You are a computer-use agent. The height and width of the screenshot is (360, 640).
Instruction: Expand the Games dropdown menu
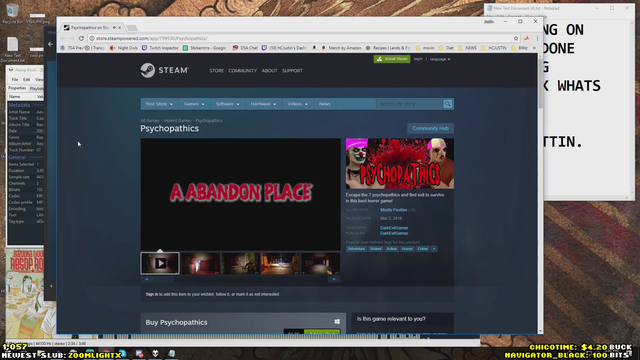pyautogui.click(x=194, y=104)
